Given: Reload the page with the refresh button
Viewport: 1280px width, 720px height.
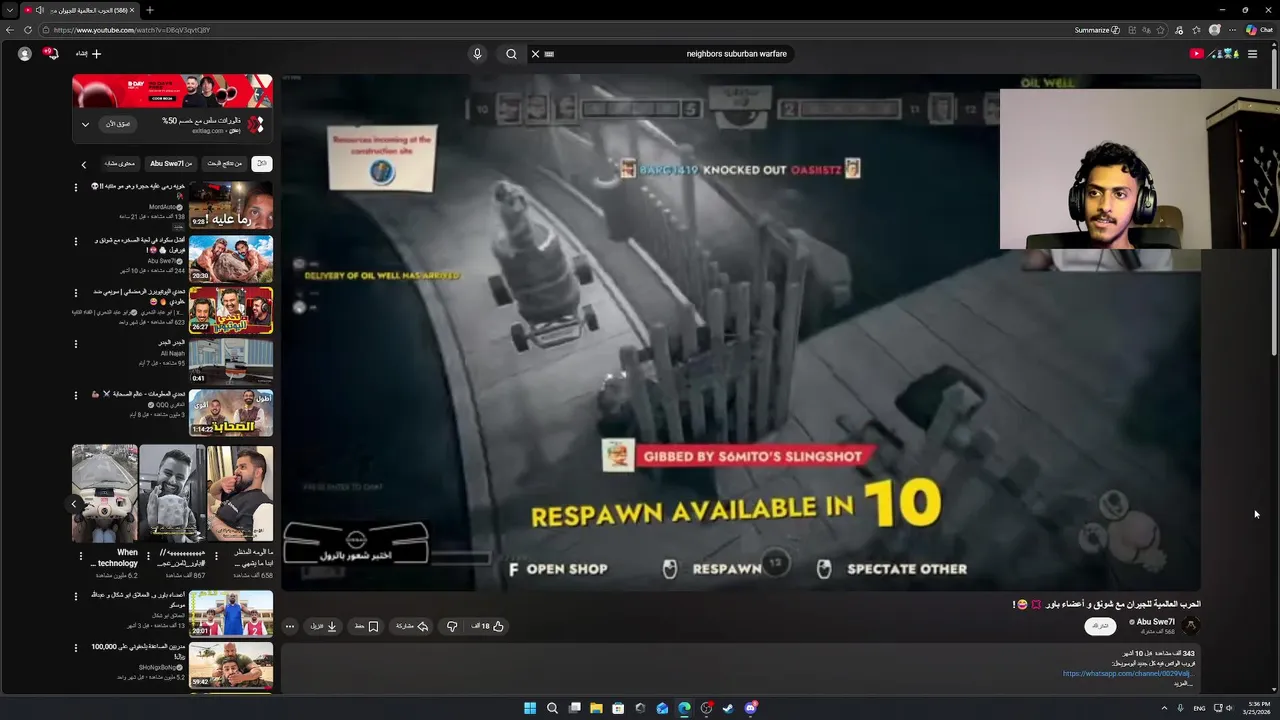Looking at the screenshot, I should point(27,30).
